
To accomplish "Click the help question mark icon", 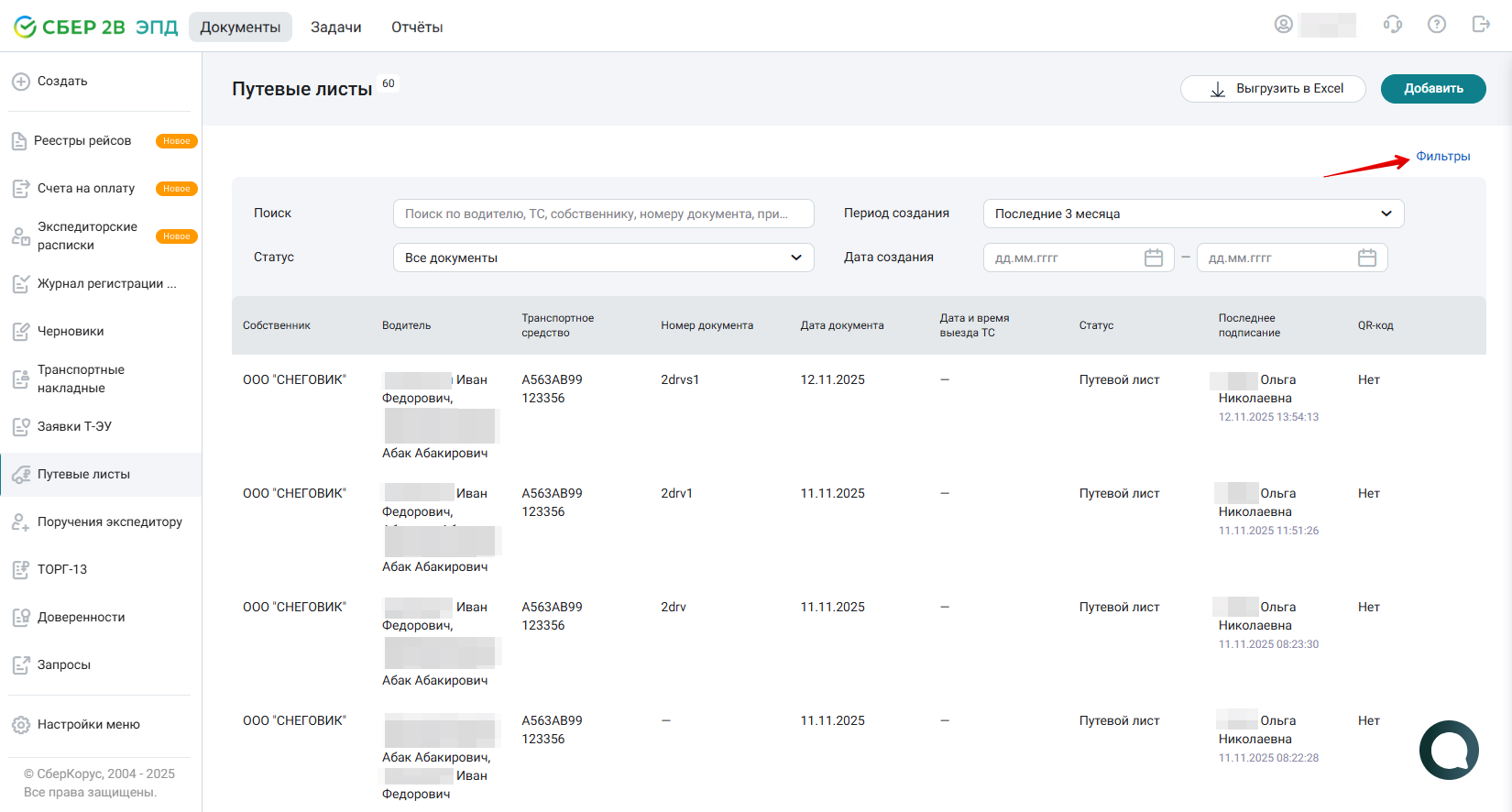I will pos(1437,25).
